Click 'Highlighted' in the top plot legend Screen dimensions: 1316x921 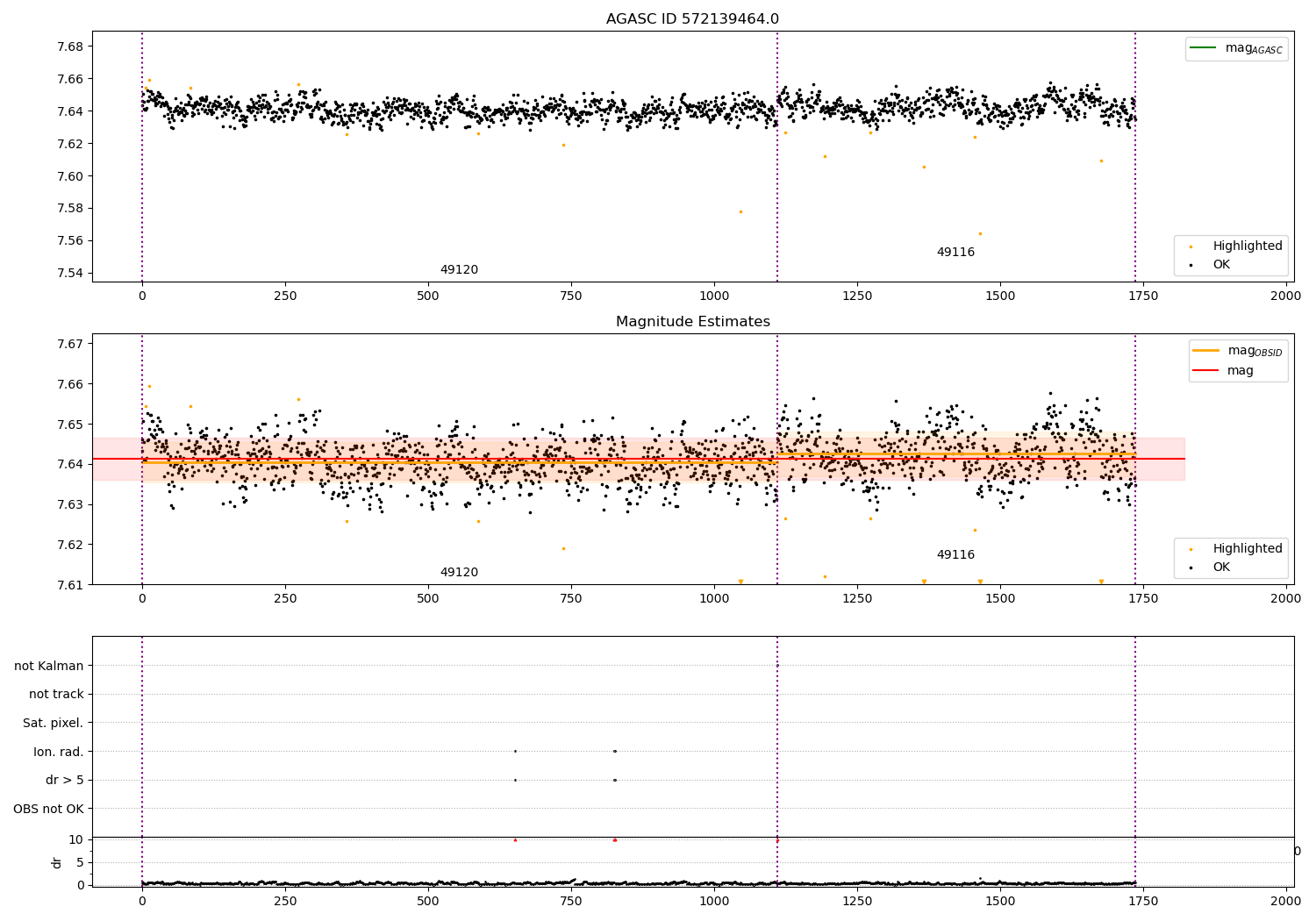tap(1248, 246)
